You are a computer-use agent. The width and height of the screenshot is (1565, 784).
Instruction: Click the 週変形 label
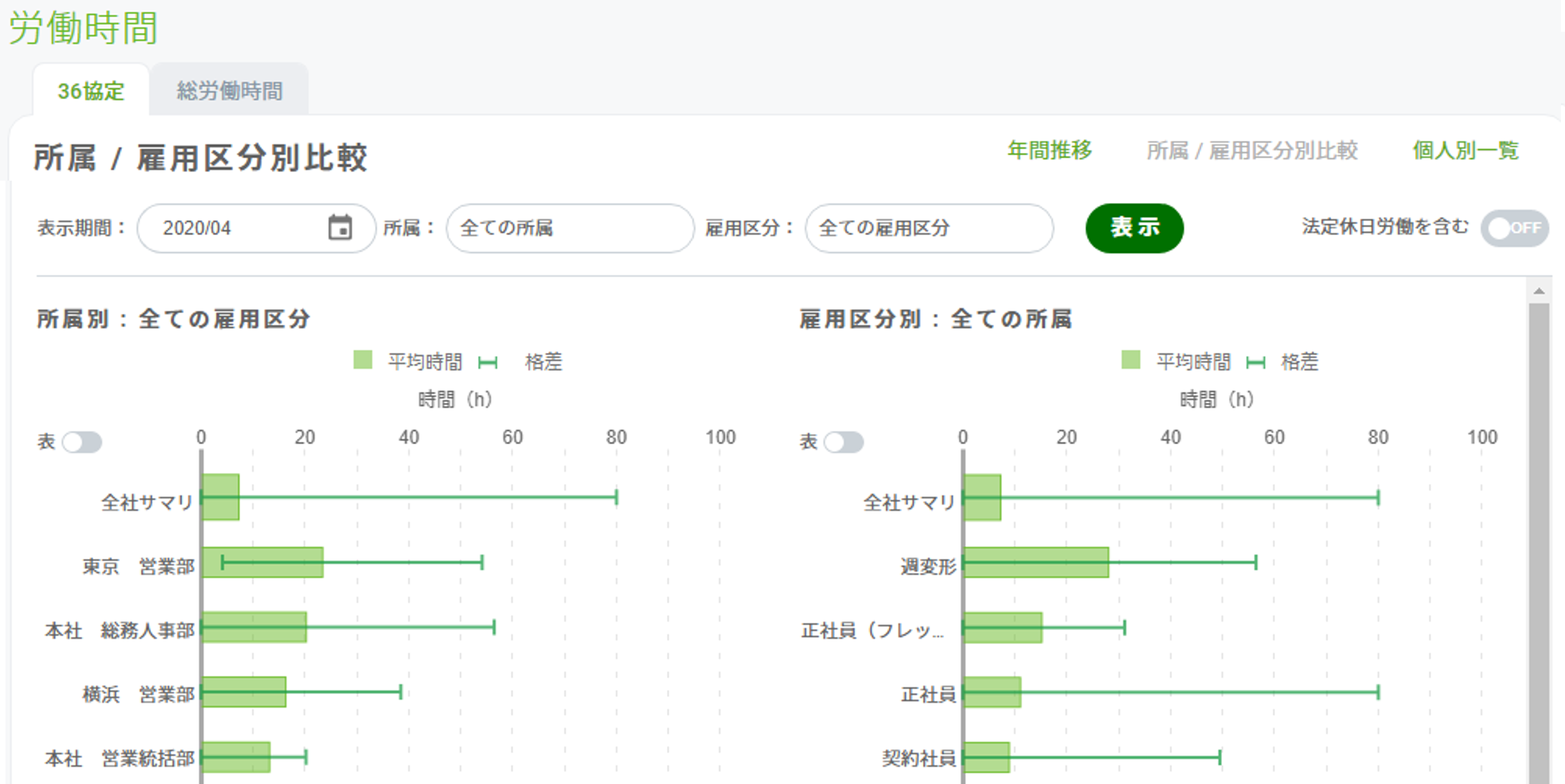(x=928, y=566)
